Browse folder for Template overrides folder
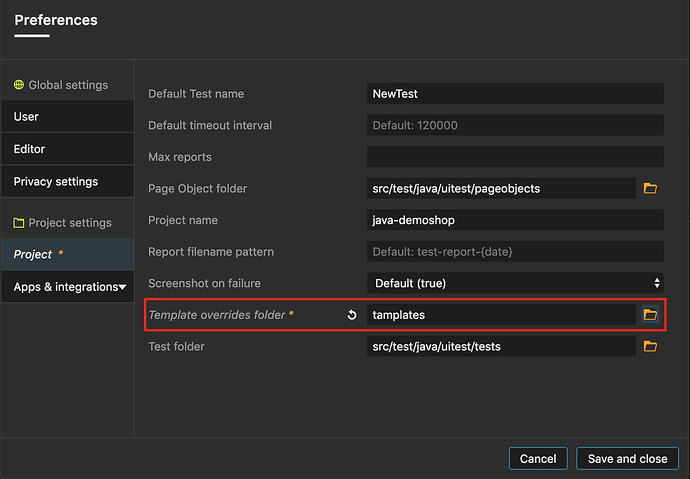 point(650,314)
